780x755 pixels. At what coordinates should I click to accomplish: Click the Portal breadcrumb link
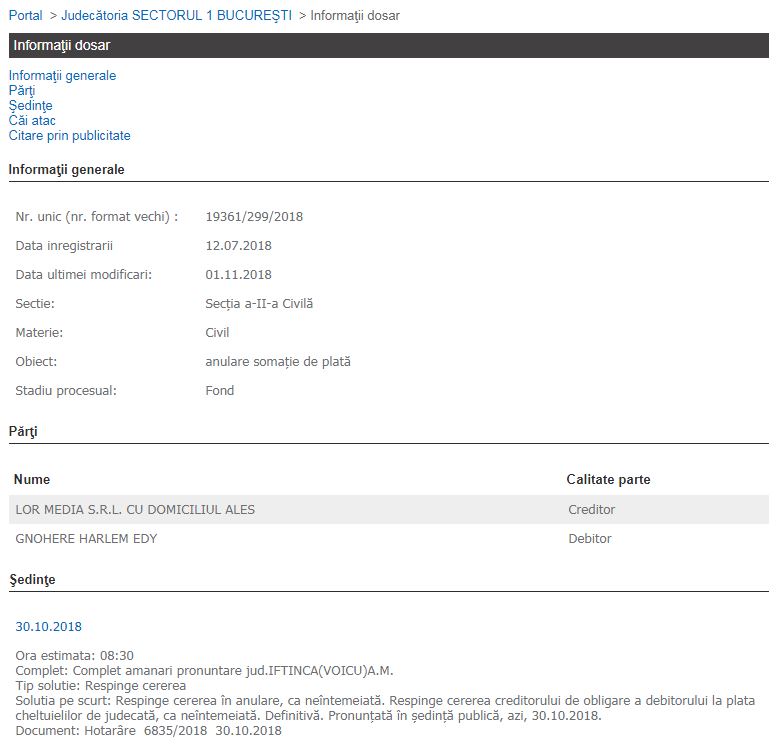point(26,16)
